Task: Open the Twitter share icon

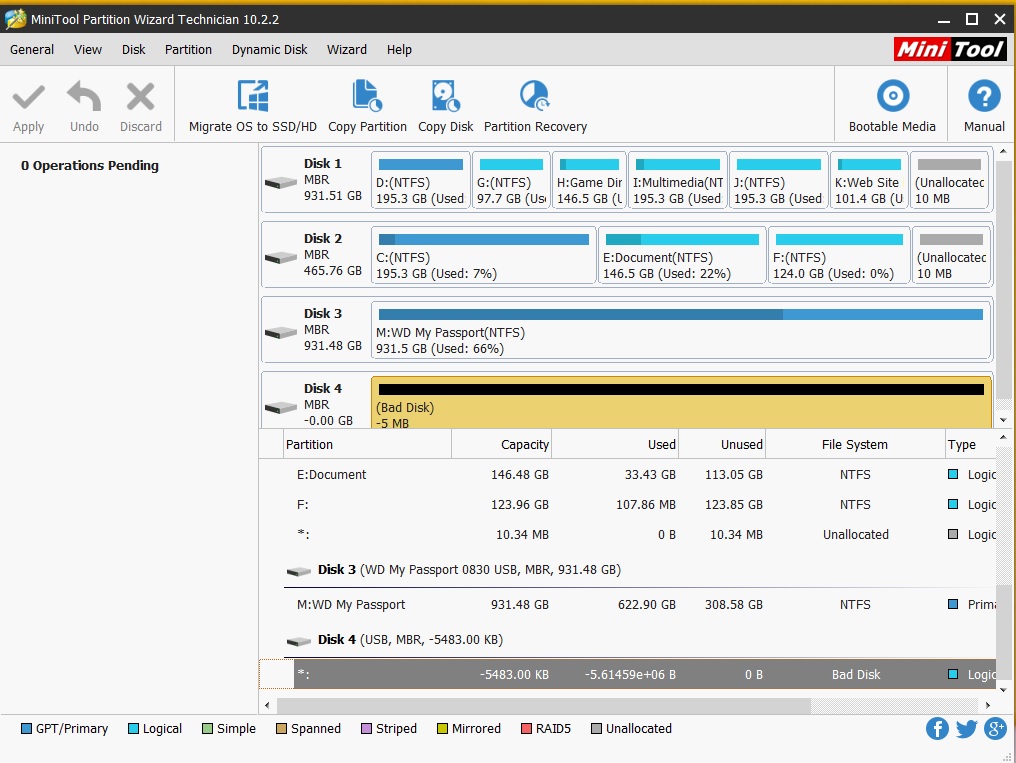Action: tap(966, 729)
